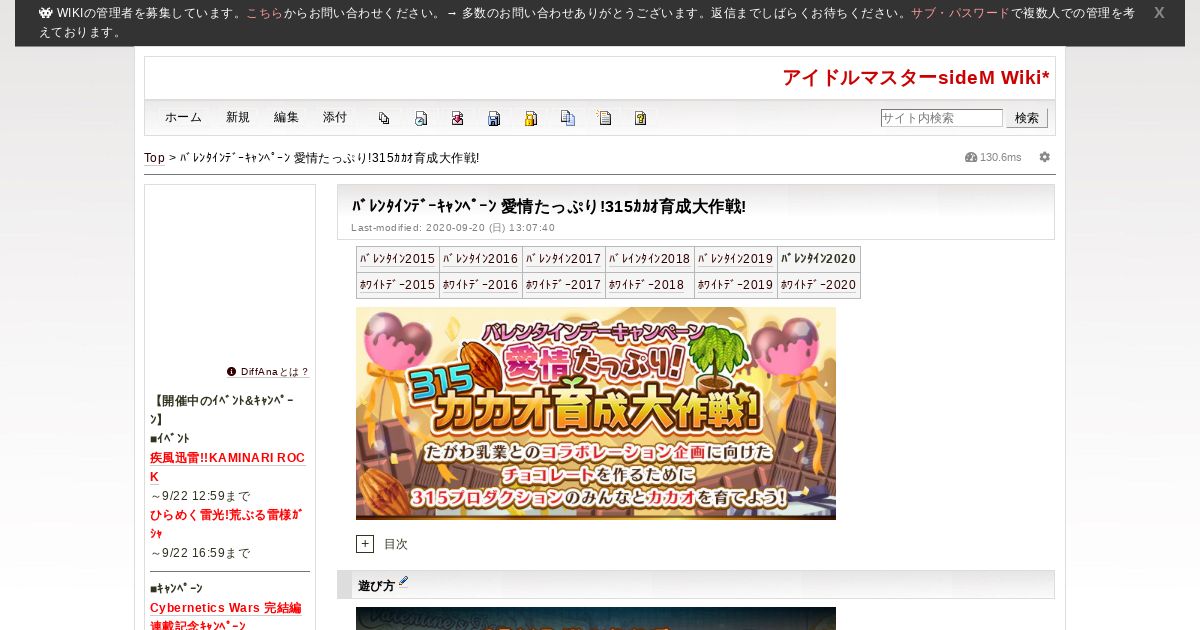The image size is (1200, 630).
Task: Click the 315カカオ育成大作戦 campaign banner image
Action: click(596, 413)
